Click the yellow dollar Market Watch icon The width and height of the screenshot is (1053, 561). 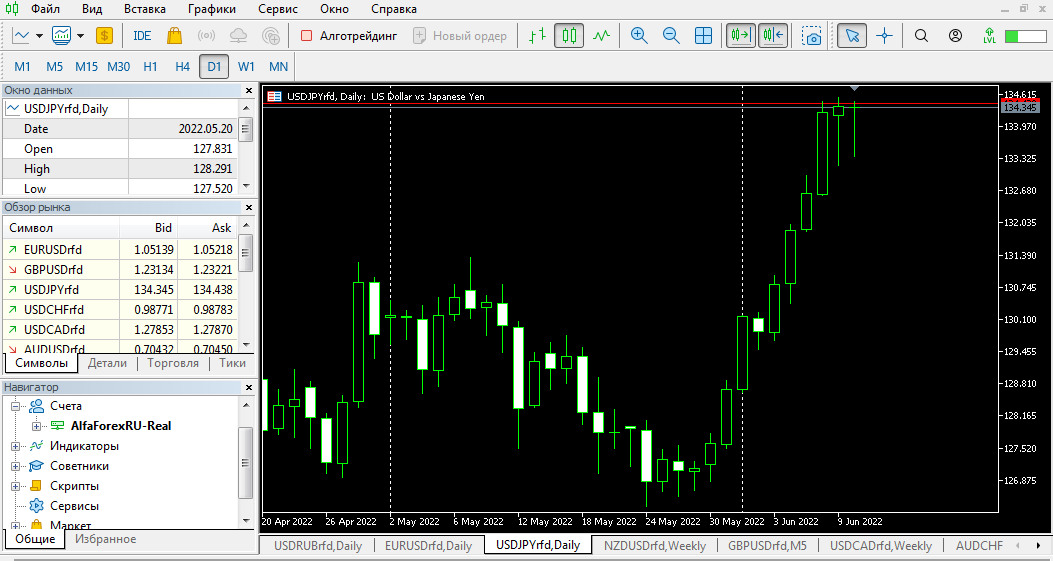[x=104, y=36]
